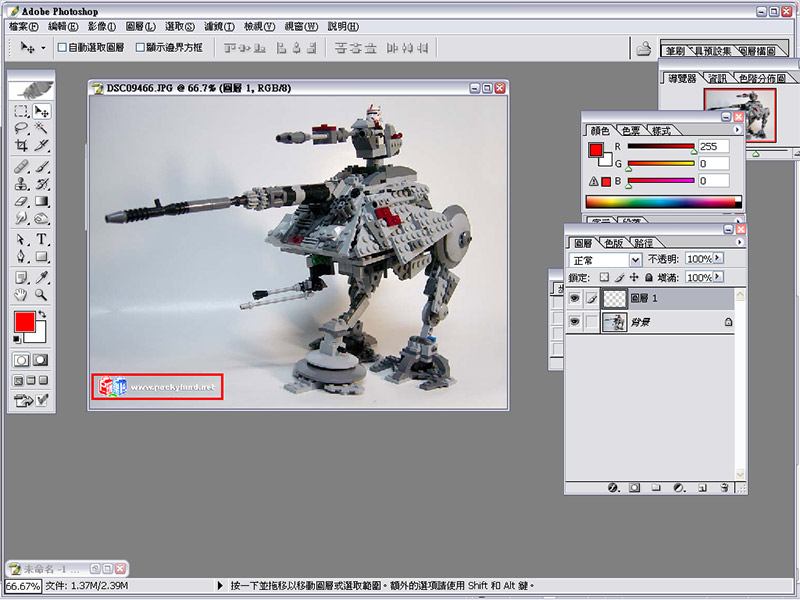800x600 pixels.
Task: Select the Crop tool
Action: point(21,145)
